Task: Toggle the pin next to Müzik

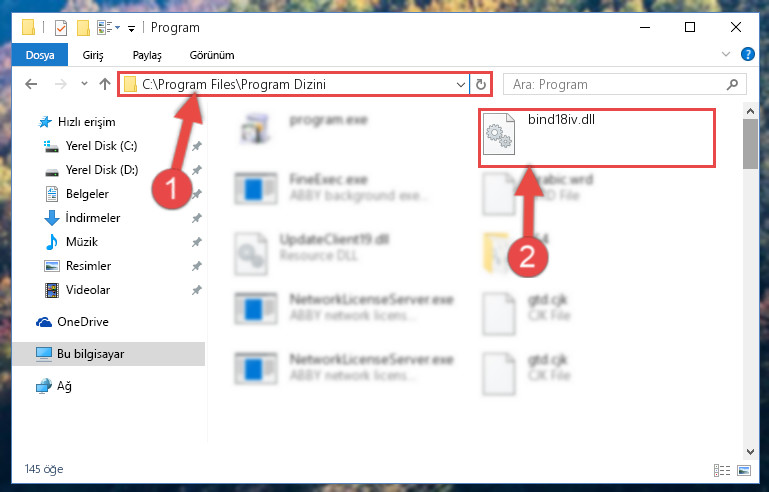Action: click(x=197, y=242)
